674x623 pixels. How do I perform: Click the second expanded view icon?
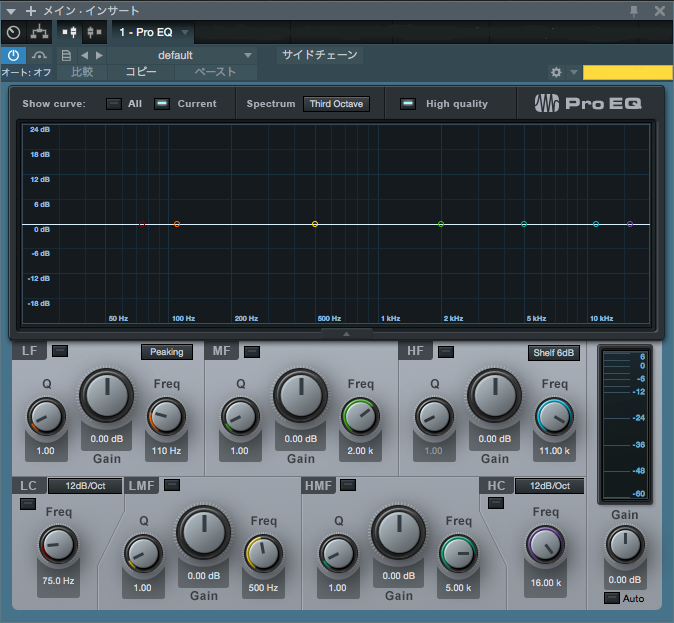[94, 32]
